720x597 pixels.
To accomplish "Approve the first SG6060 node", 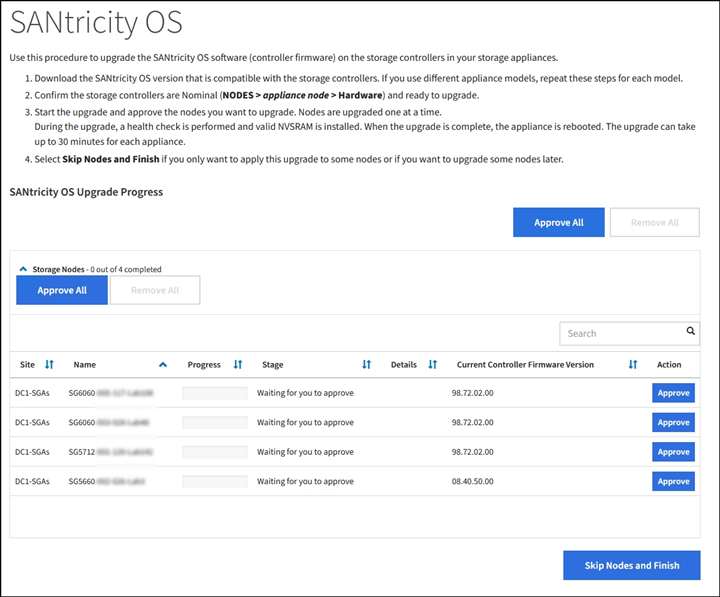I will pos(673,393).
